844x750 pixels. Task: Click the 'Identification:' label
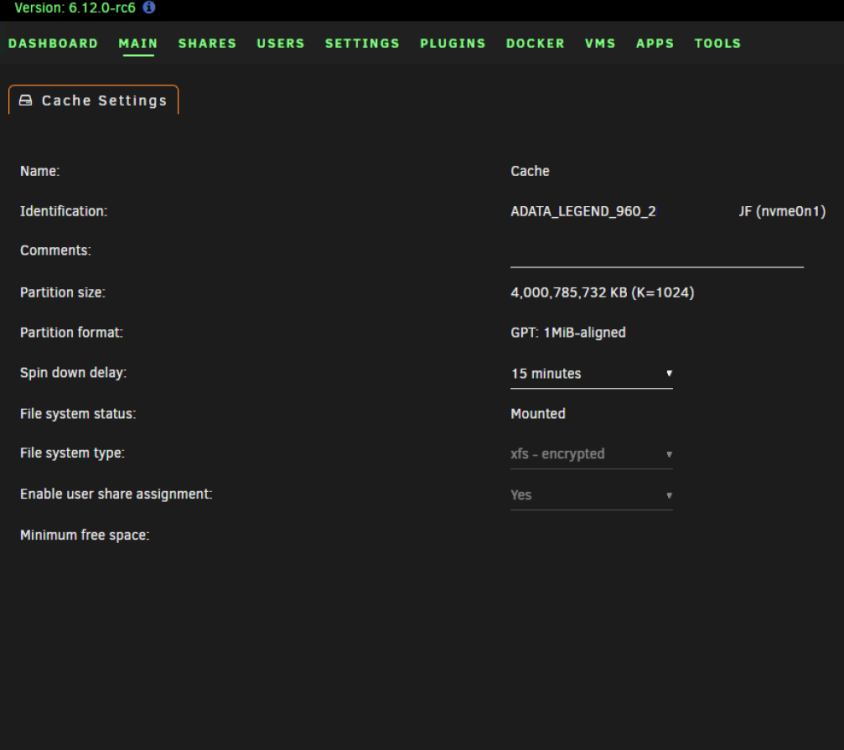(64, 211)
